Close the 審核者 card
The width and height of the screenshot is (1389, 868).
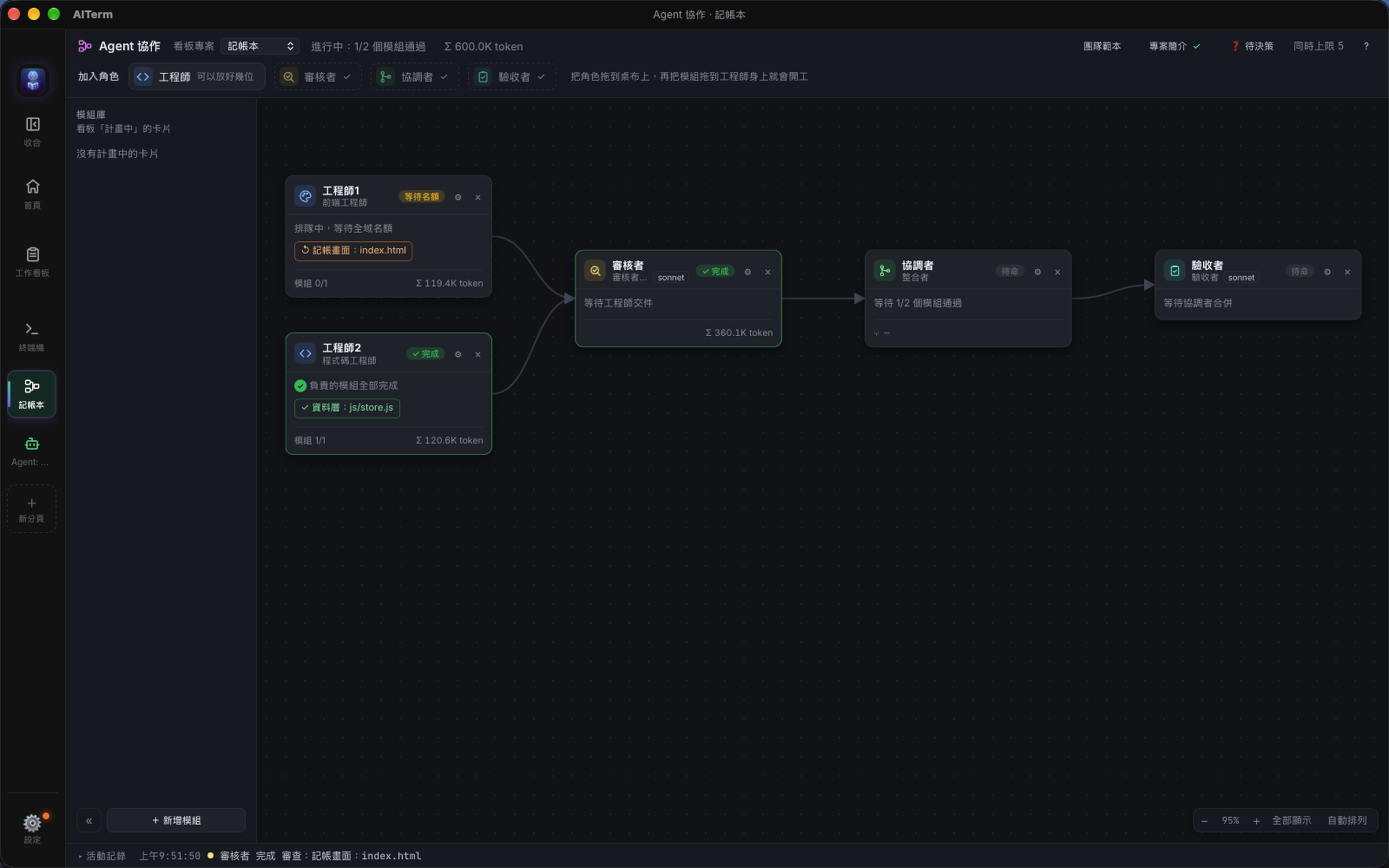768,272
